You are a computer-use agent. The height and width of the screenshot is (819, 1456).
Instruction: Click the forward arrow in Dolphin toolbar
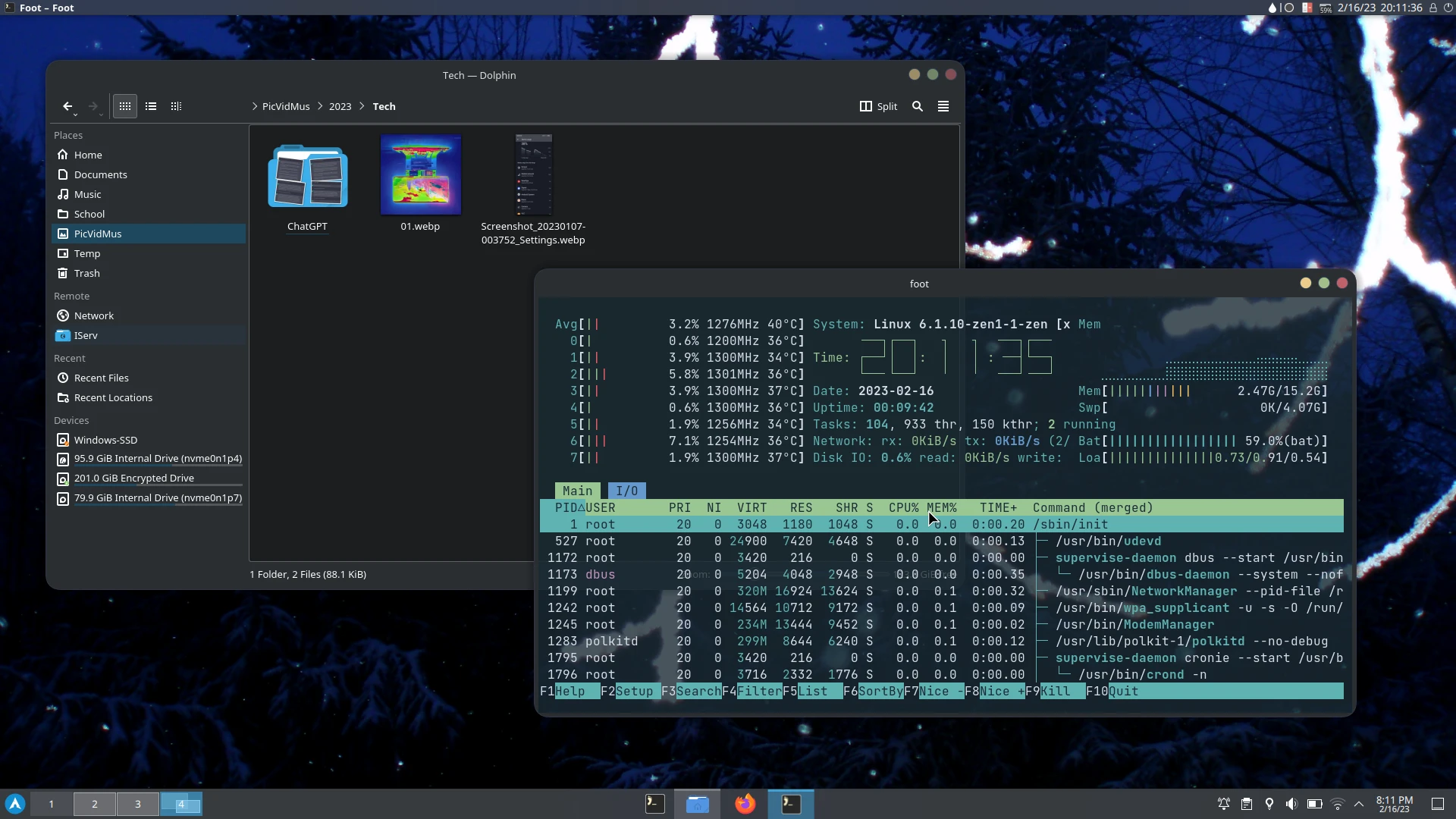[x=93, y=106]
